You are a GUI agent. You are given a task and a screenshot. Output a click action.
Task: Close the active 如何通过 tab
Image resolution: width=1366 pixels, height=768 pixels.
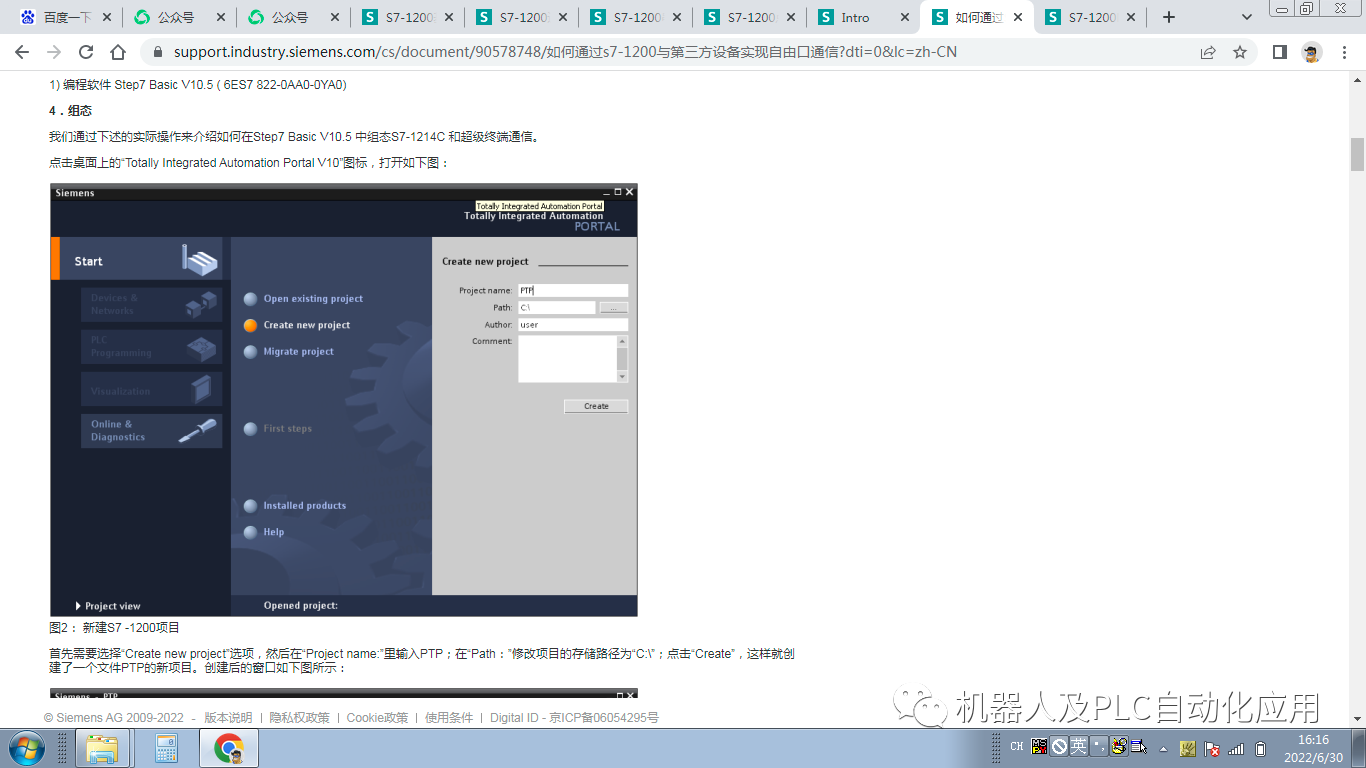coord(1018,17)
